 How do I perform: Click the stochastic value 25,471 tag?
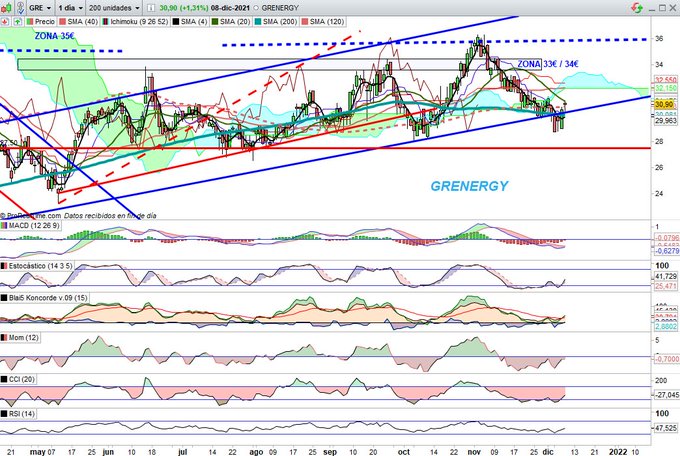pos(666,286)
